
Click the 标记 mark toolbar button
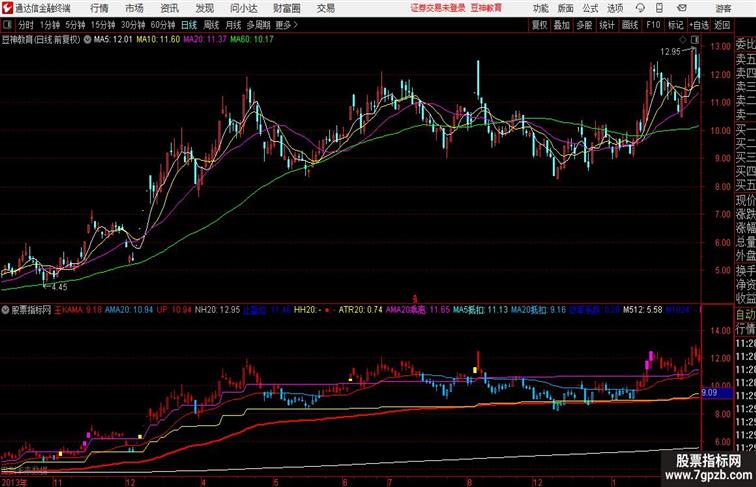point(675,25)
